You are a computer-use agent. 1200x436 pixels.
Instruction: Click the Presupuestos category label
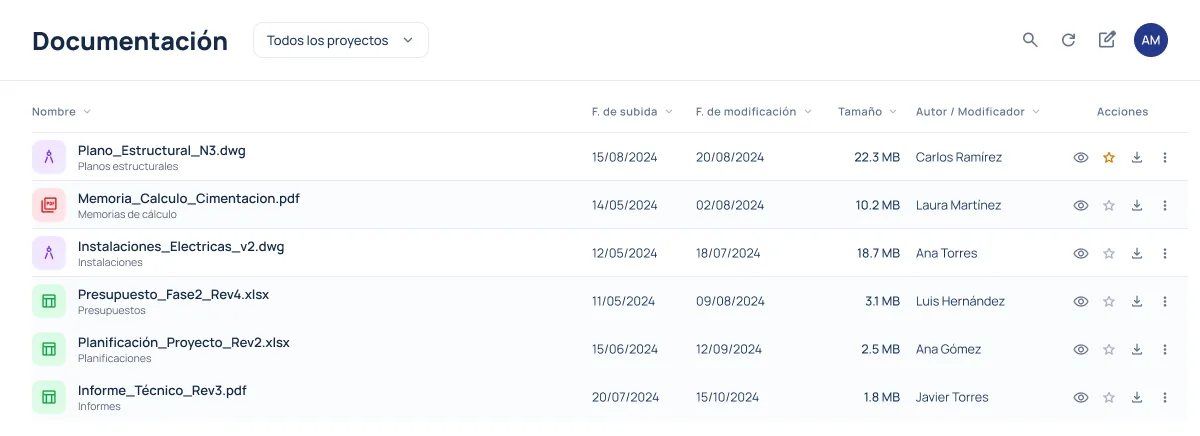point(112,311)
